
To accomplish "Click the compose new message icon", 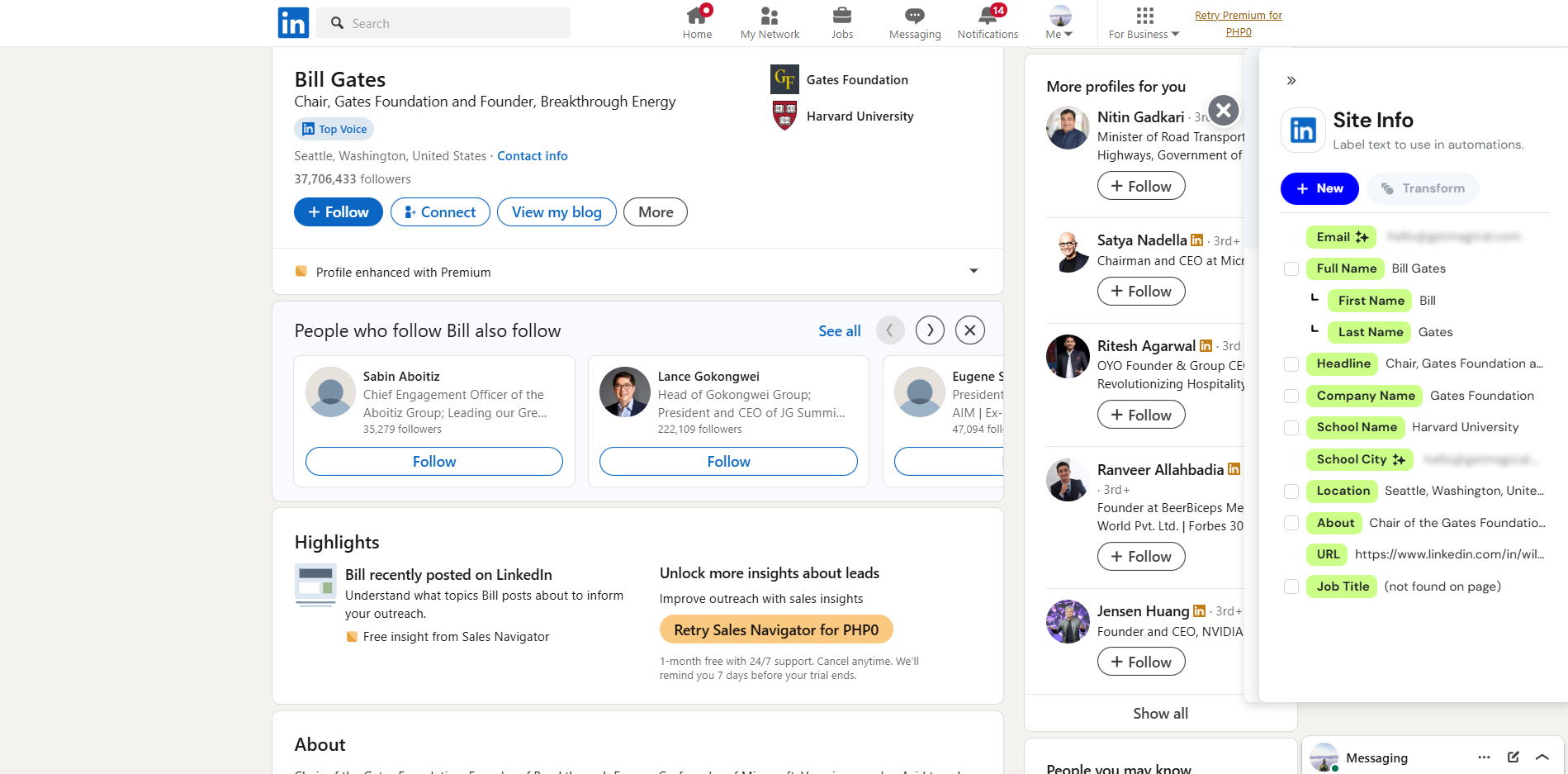I will (1513, 757).
